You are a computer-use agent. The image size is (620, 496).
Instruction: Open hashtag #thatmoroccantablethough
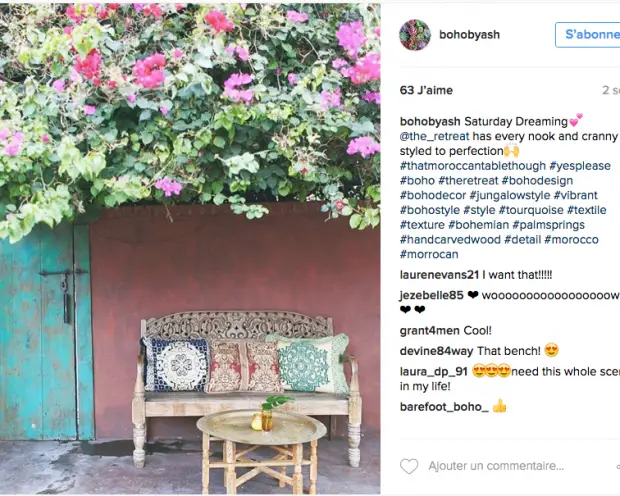473,166
